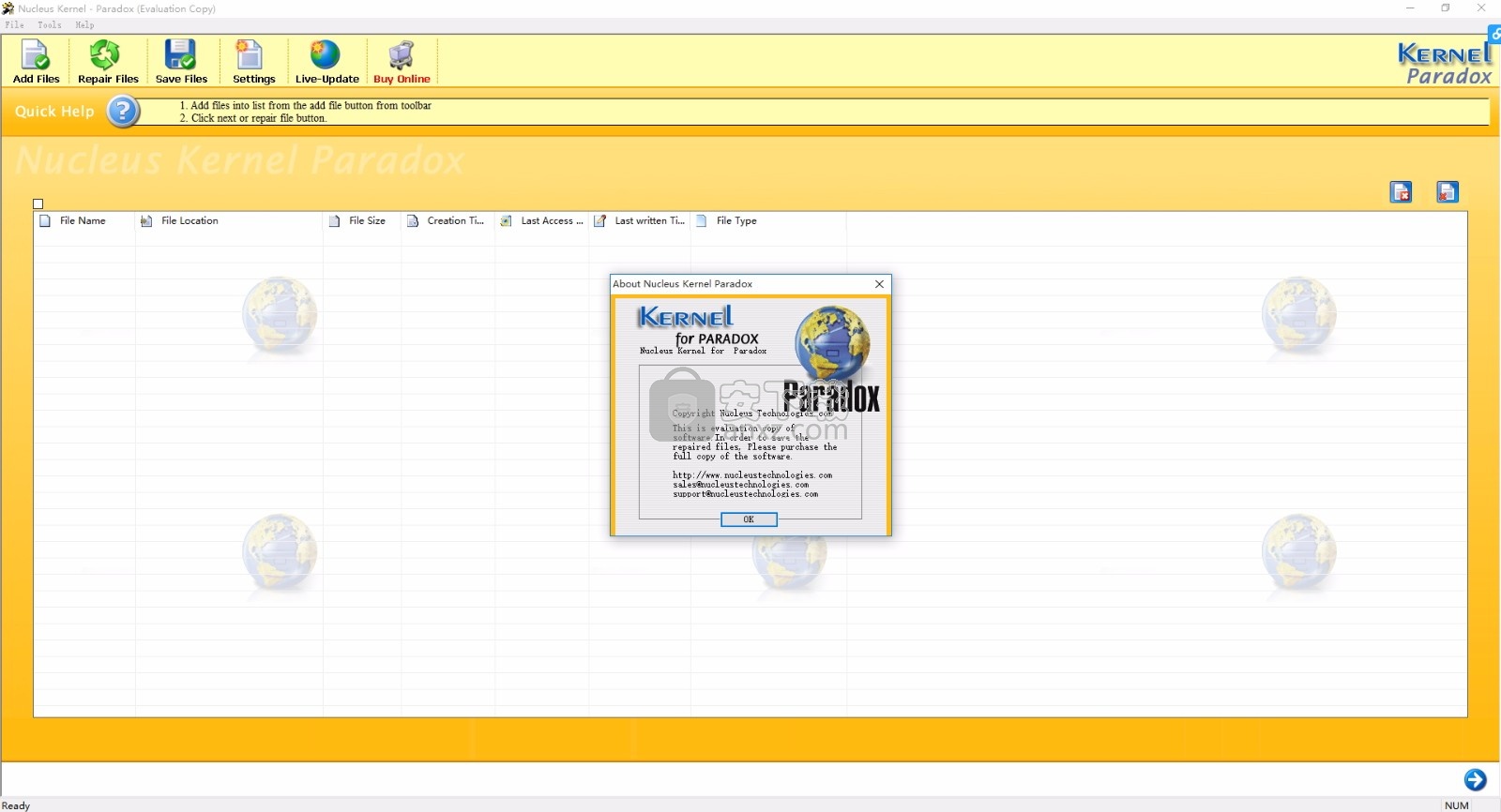Open the File menu
Screen dimensions: 1501x812
click(x=14, y=25)
